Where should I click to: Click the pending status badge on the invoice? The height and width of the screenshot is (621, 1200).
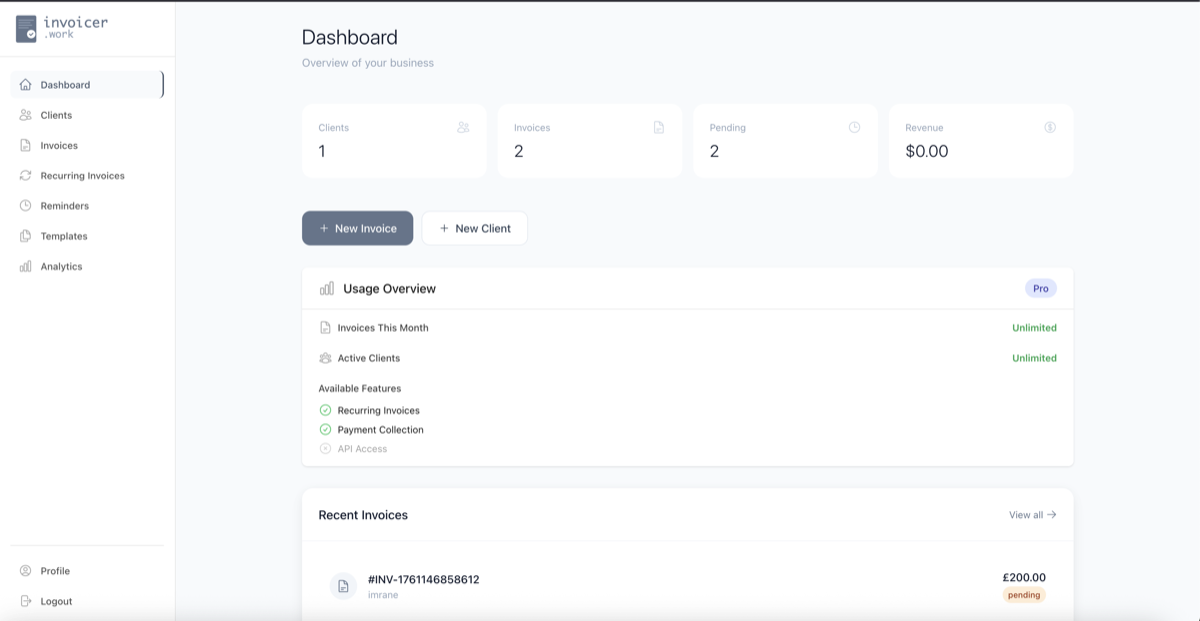pyautogui.click(x=1024, y=594)
